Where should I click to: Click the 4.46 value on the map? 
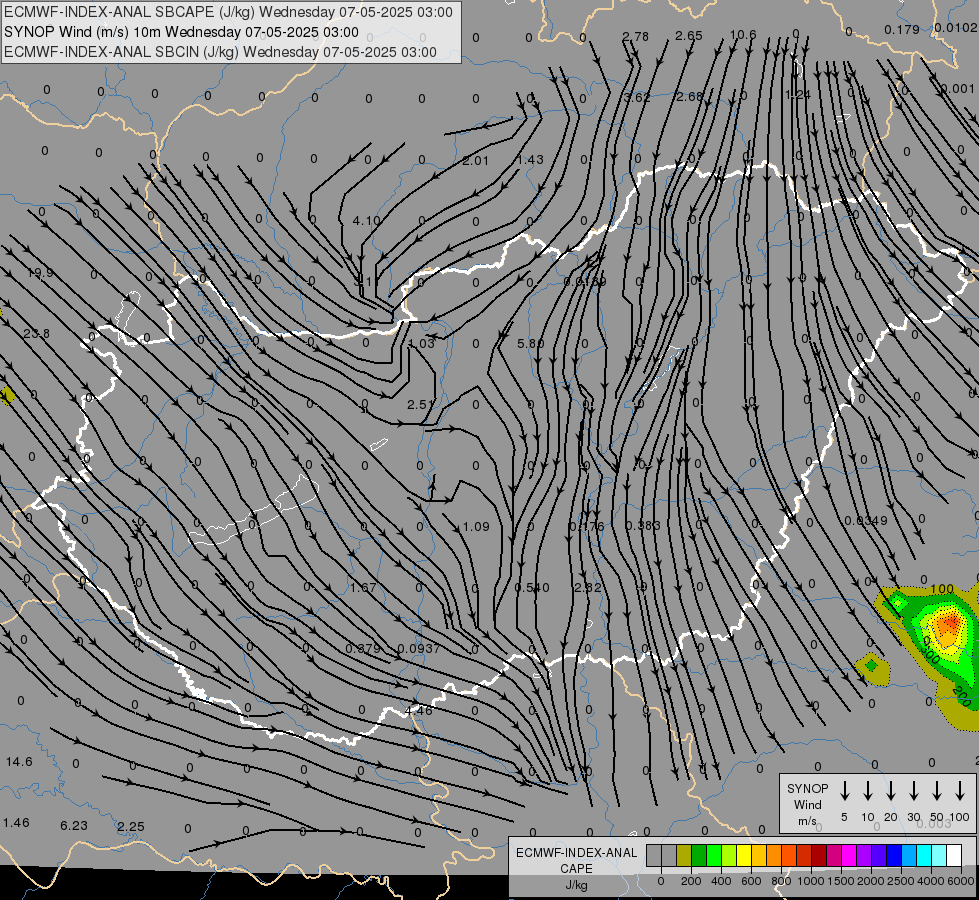pos(418,710)
